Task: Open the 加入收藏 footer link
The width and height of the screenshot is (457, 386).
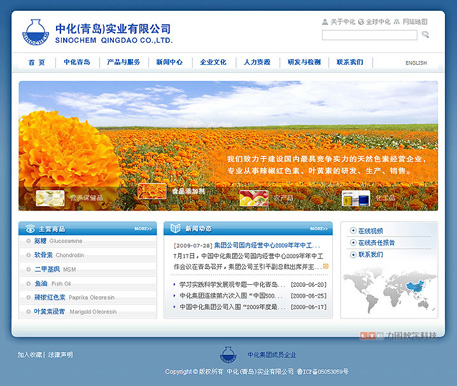Action: pyautogui.click(x=30, y=355)
